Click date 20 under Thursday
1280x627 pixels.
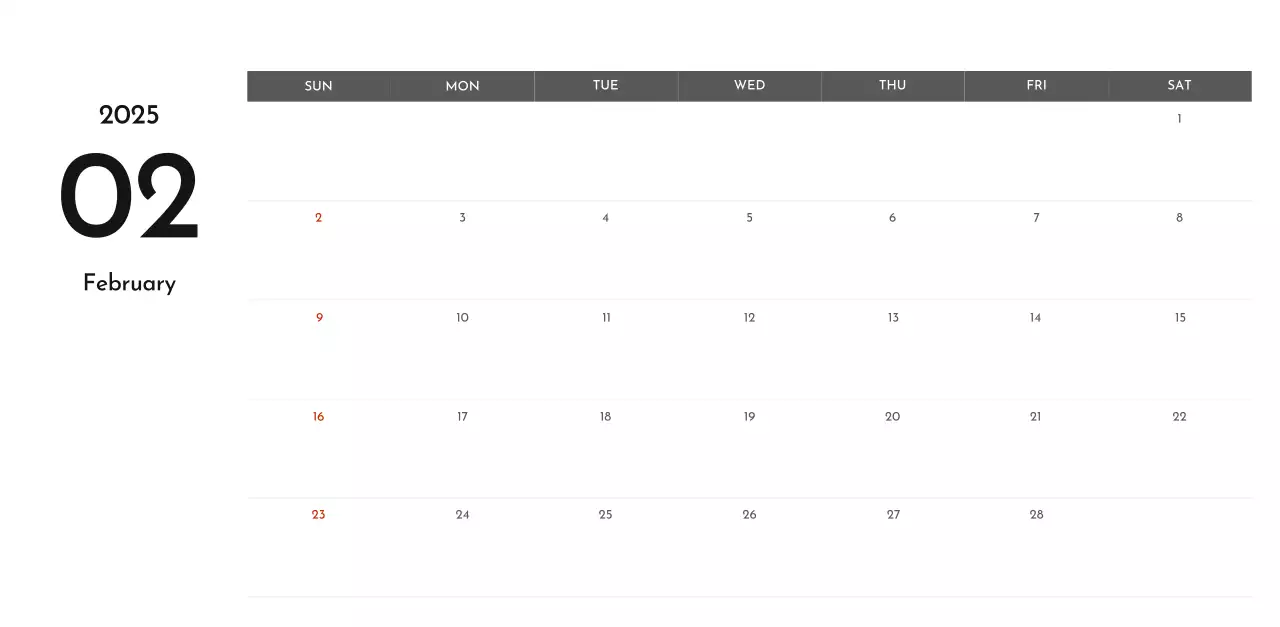[892, 417]
